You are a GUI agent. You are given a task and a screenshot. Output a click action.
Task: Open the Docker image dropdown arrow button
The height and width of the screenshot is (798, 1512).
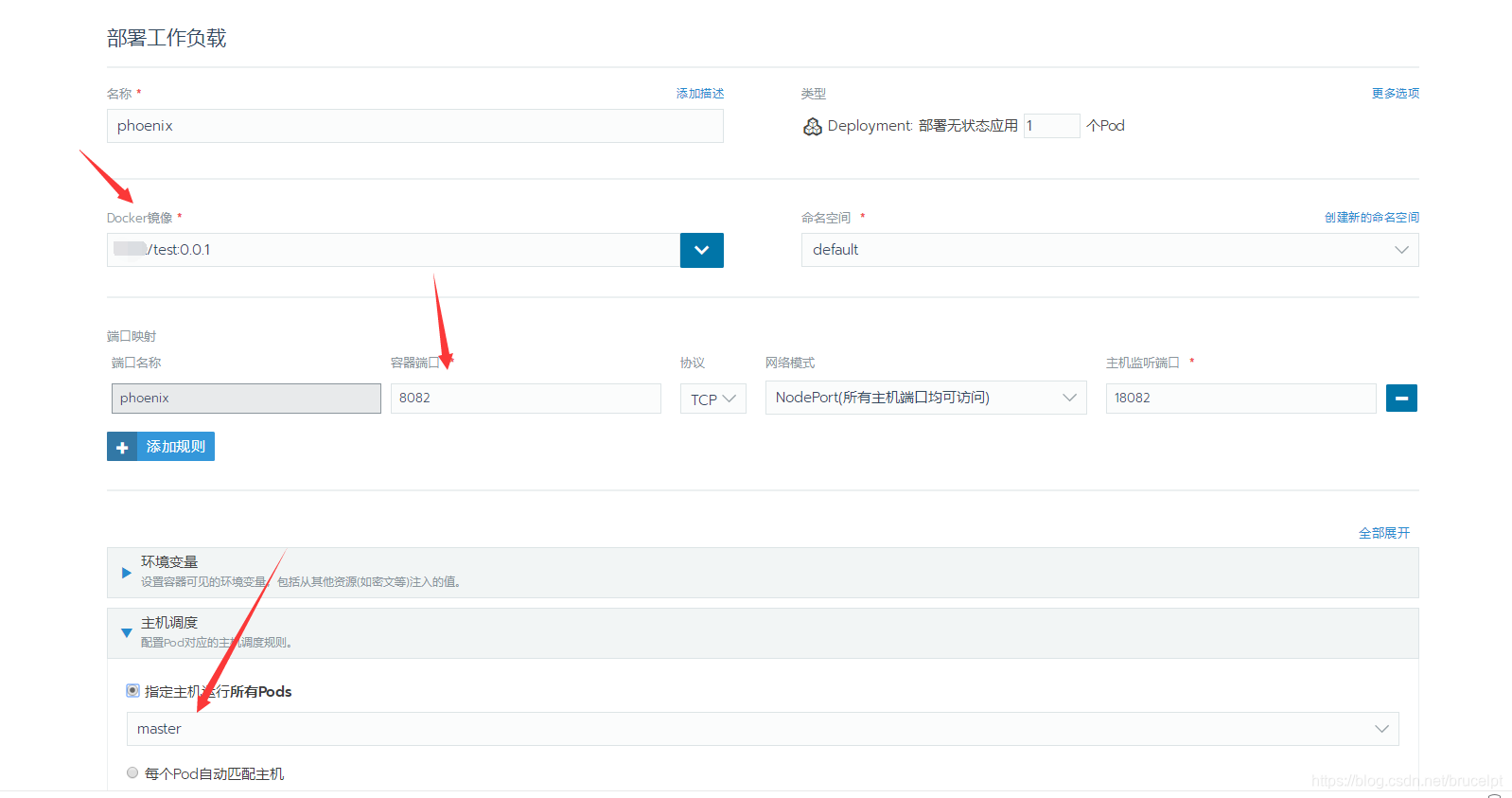pyautogui.click(x=701, y=250)
